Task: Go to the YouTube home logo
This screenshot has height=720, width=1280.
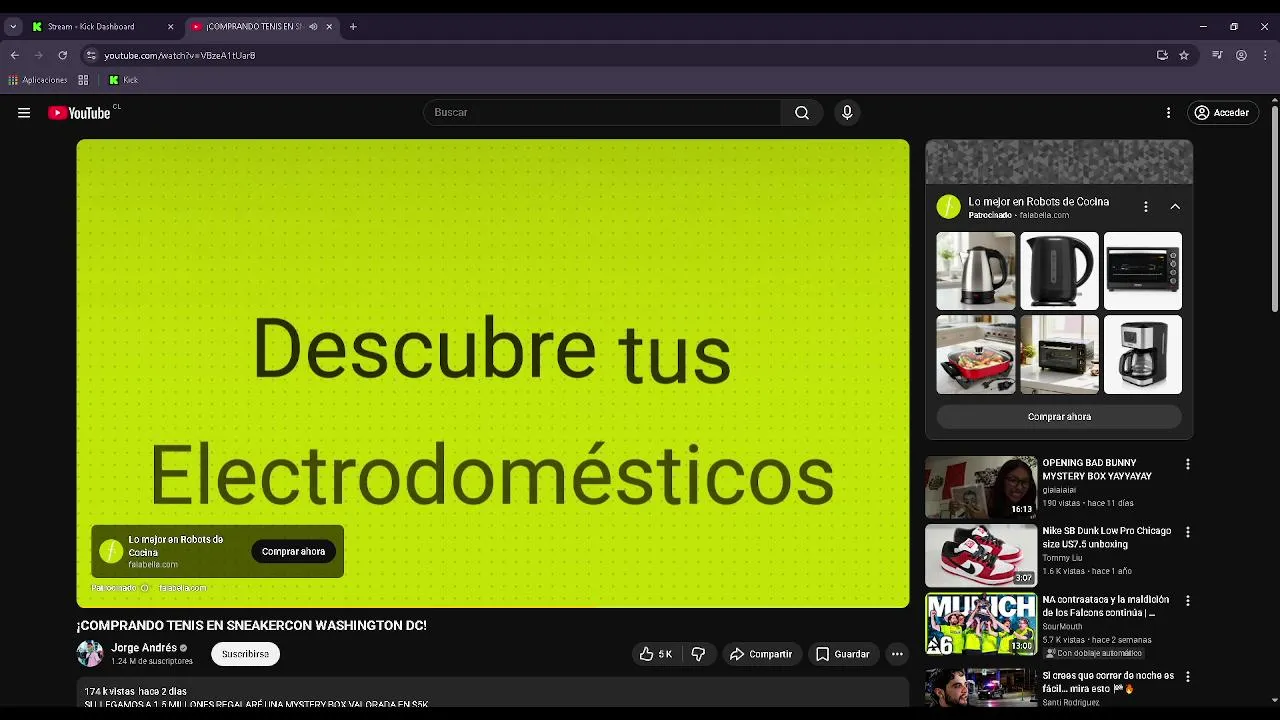Action: click(80, 113)
